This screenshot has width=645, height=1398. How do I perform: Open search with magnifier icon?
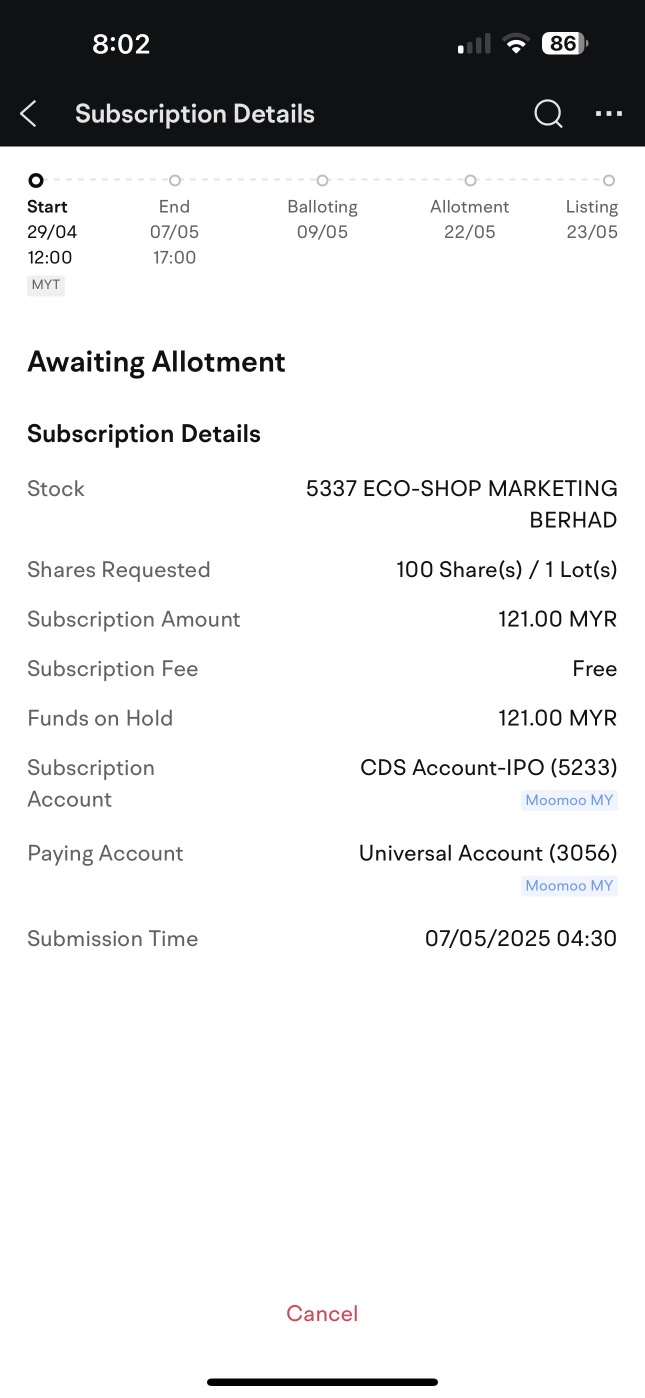548,114
